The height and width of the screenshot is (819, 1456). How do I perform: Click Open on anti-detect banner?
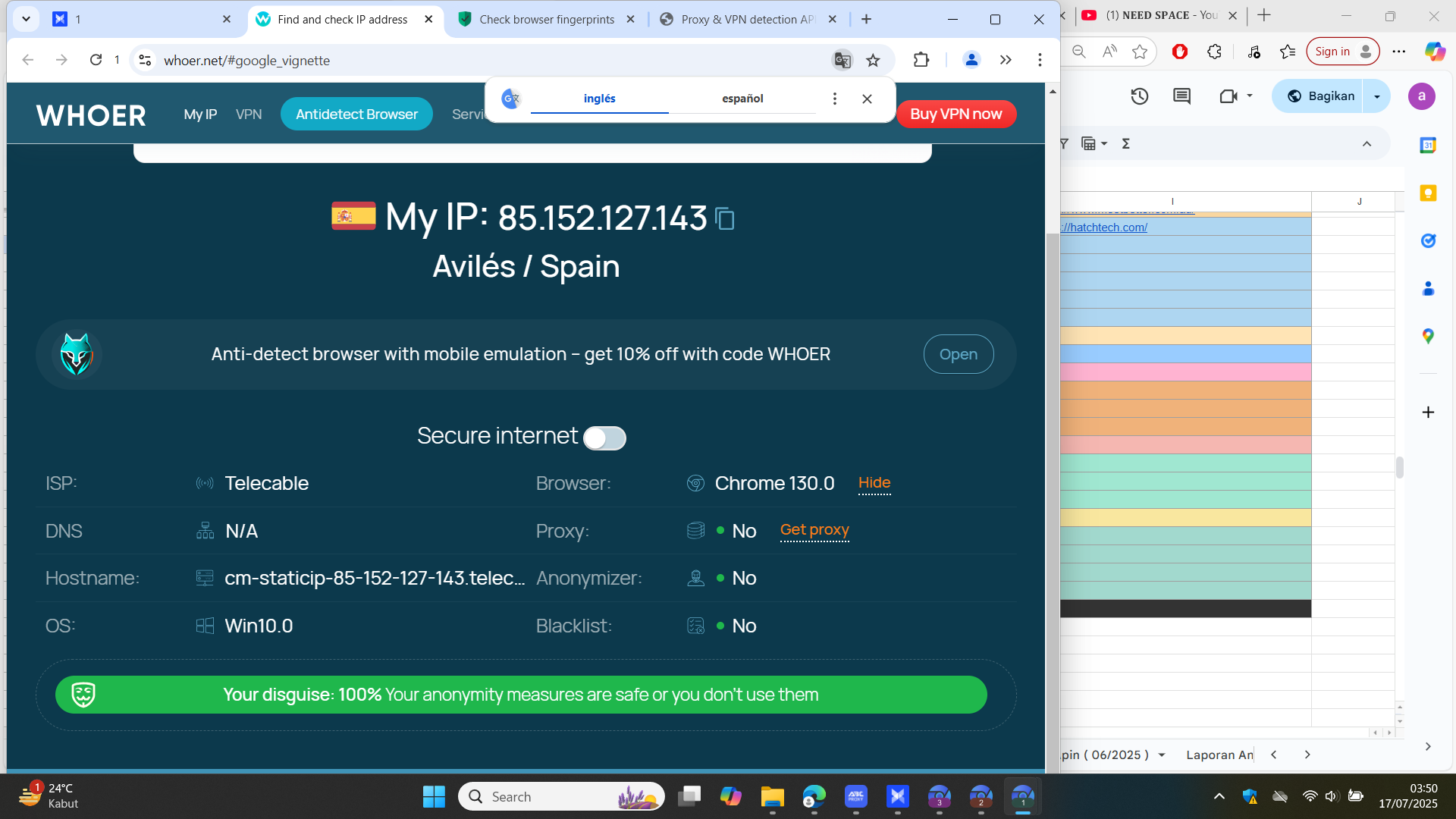pyautogui.click(x=959, y=354)
